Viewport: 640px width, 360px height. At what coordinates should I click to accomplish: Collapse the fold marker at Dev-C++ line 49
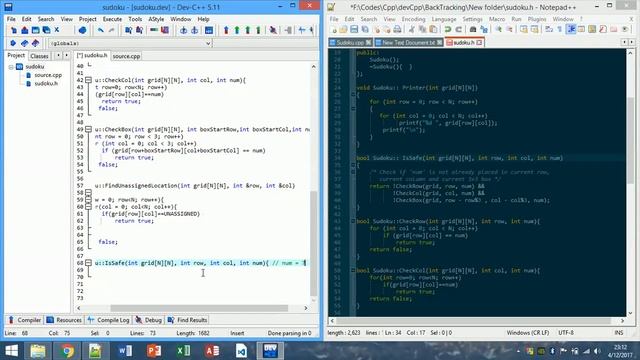coord(88,129)
